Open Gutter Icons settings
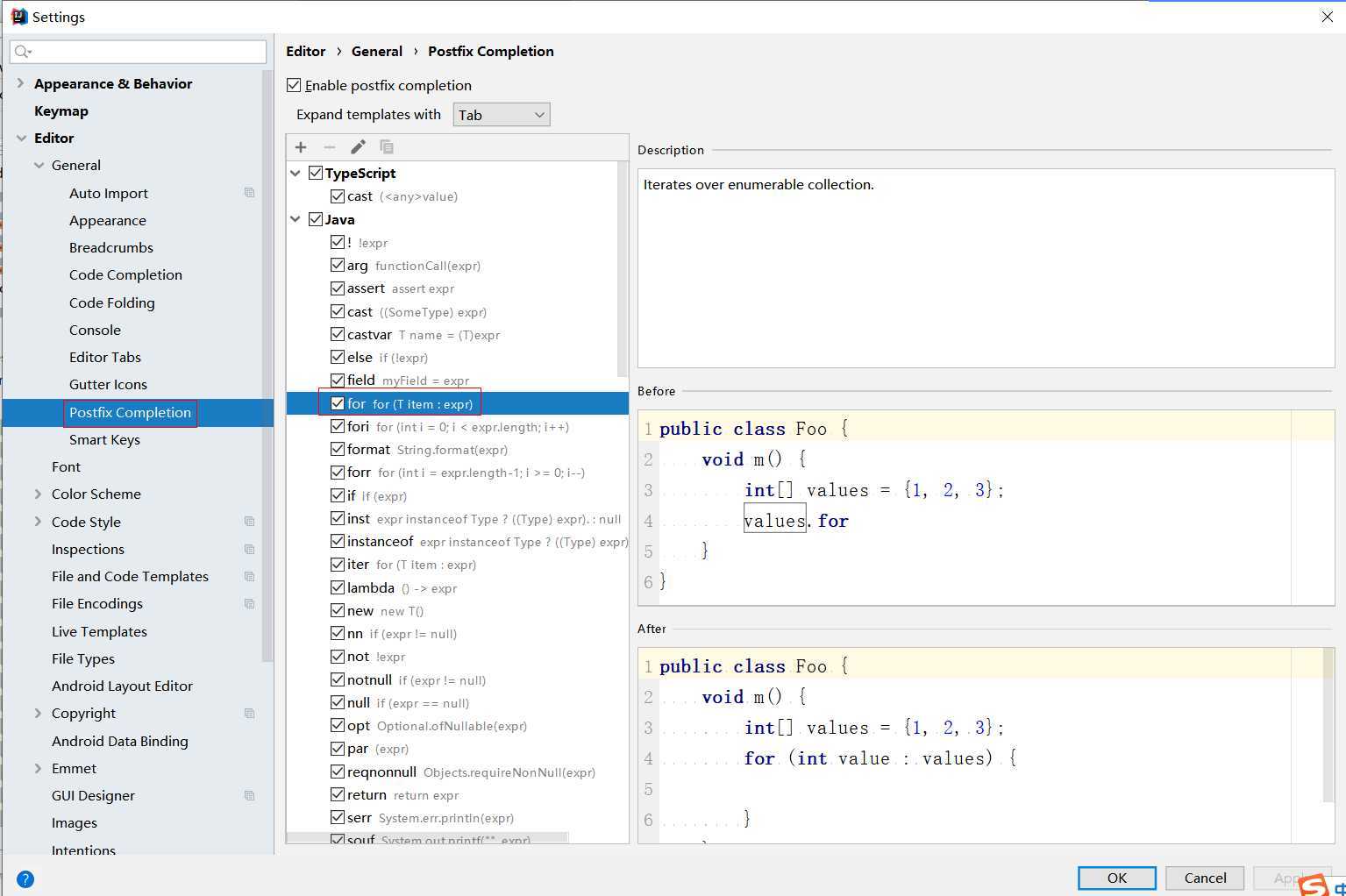Image resolution: width=1346 pixels, height=896 pixels. (x=108, y=384)
